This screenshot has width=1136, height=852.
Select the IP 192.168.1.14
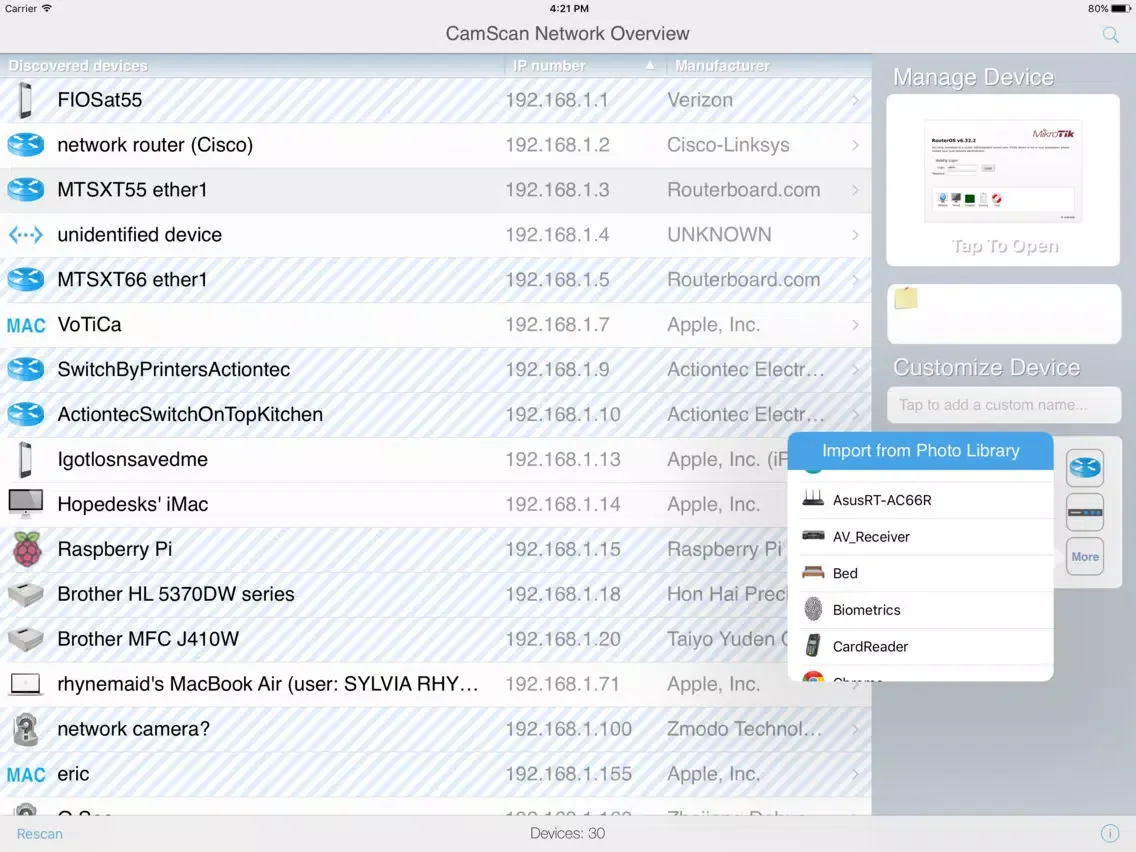tap(563, 504)
